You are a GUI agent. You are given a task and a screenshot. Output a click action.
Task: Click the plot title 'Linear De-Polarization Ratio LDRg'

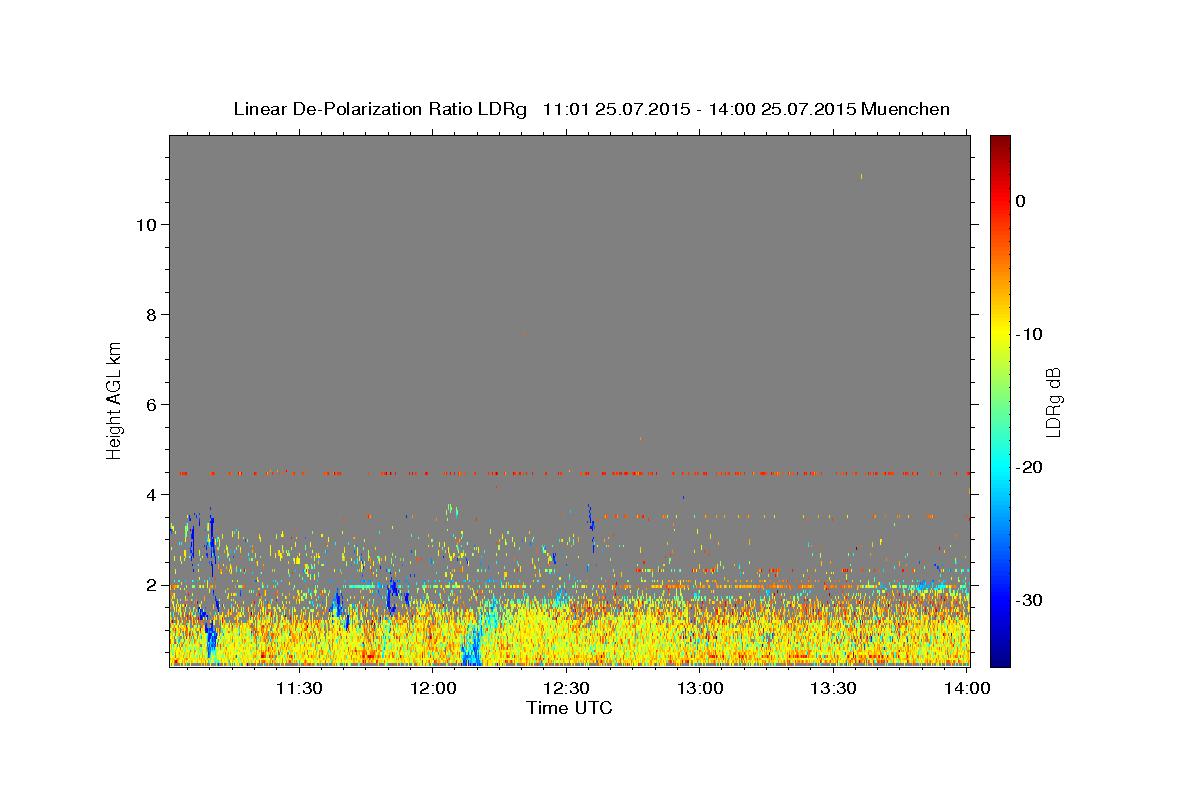coord(379,109)
